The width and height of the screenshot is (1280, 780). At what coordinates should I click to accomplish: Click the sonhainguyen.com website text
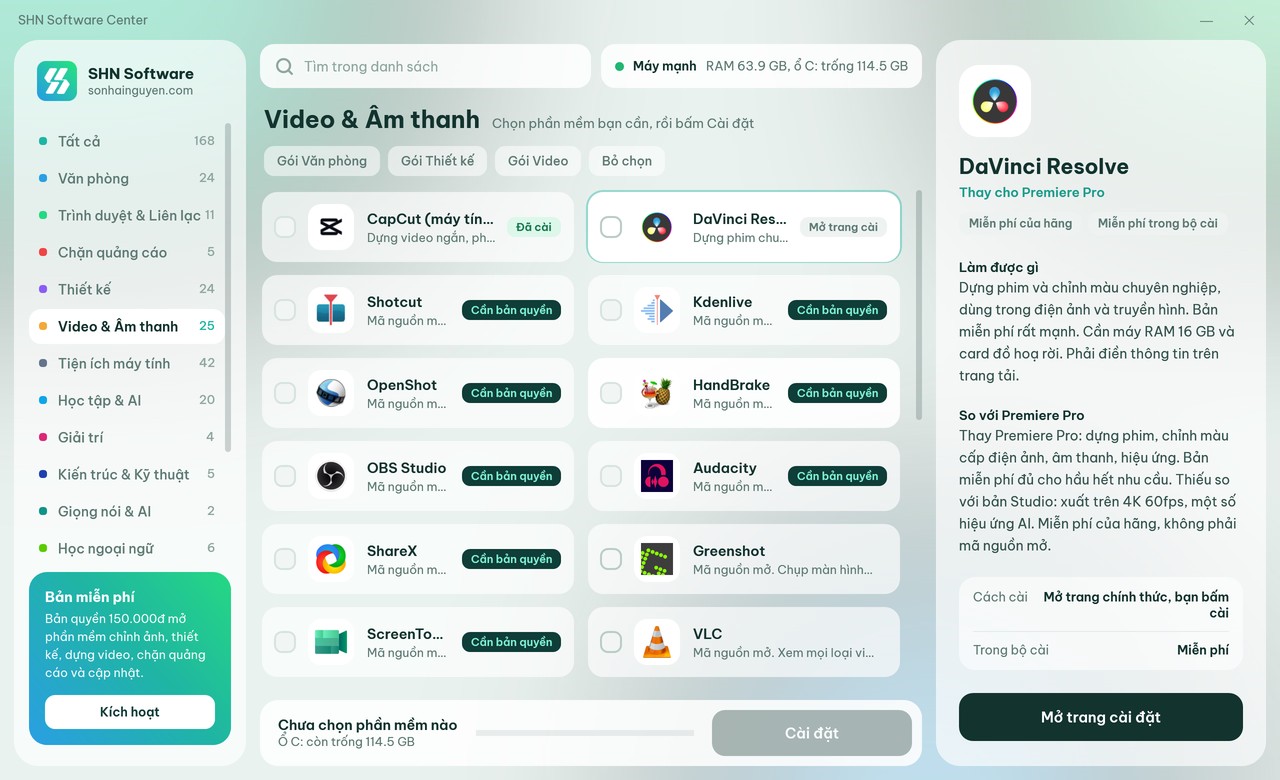tap(140, 91)
